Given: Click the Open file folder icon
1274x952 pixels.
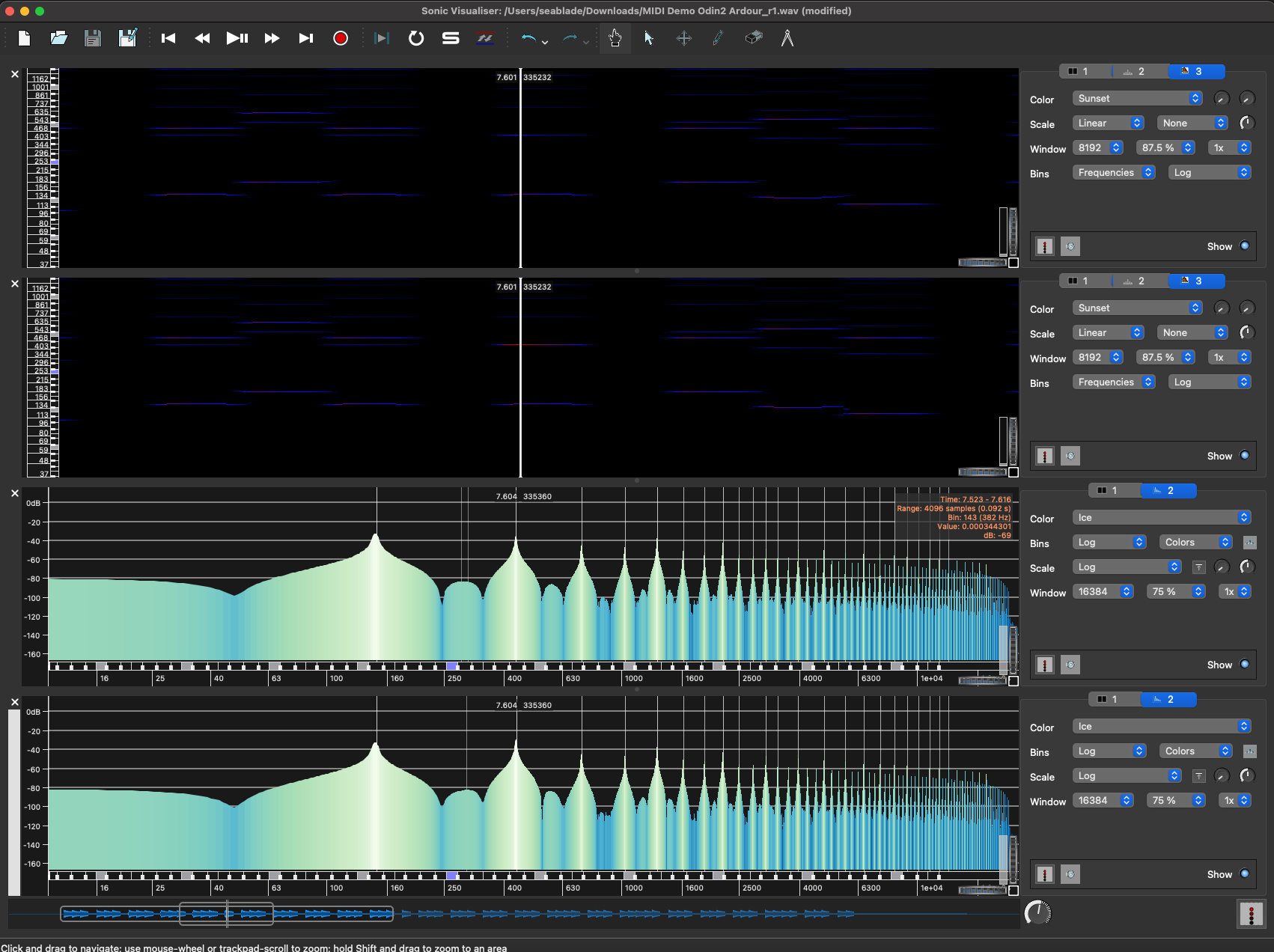Looking at the screenshot, I should point(58,38).
